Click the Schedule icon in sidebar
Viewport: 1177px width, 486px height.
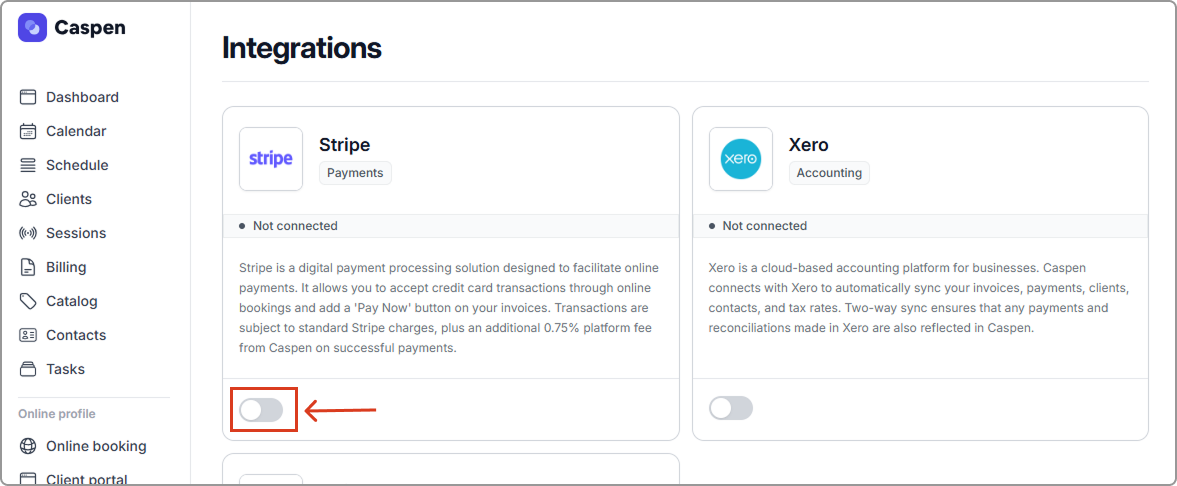point(28,165)
